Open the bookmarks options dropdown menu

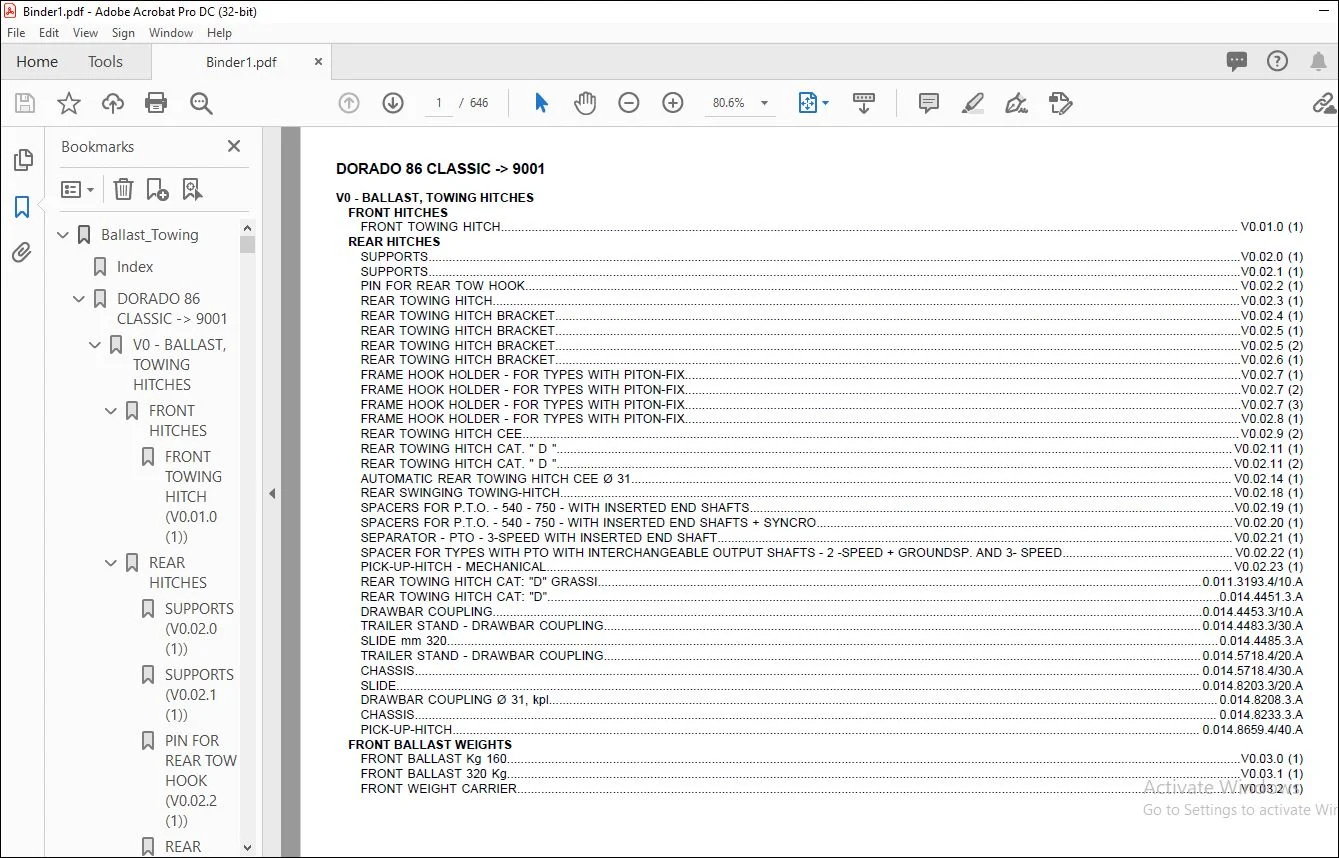point(77,189)
